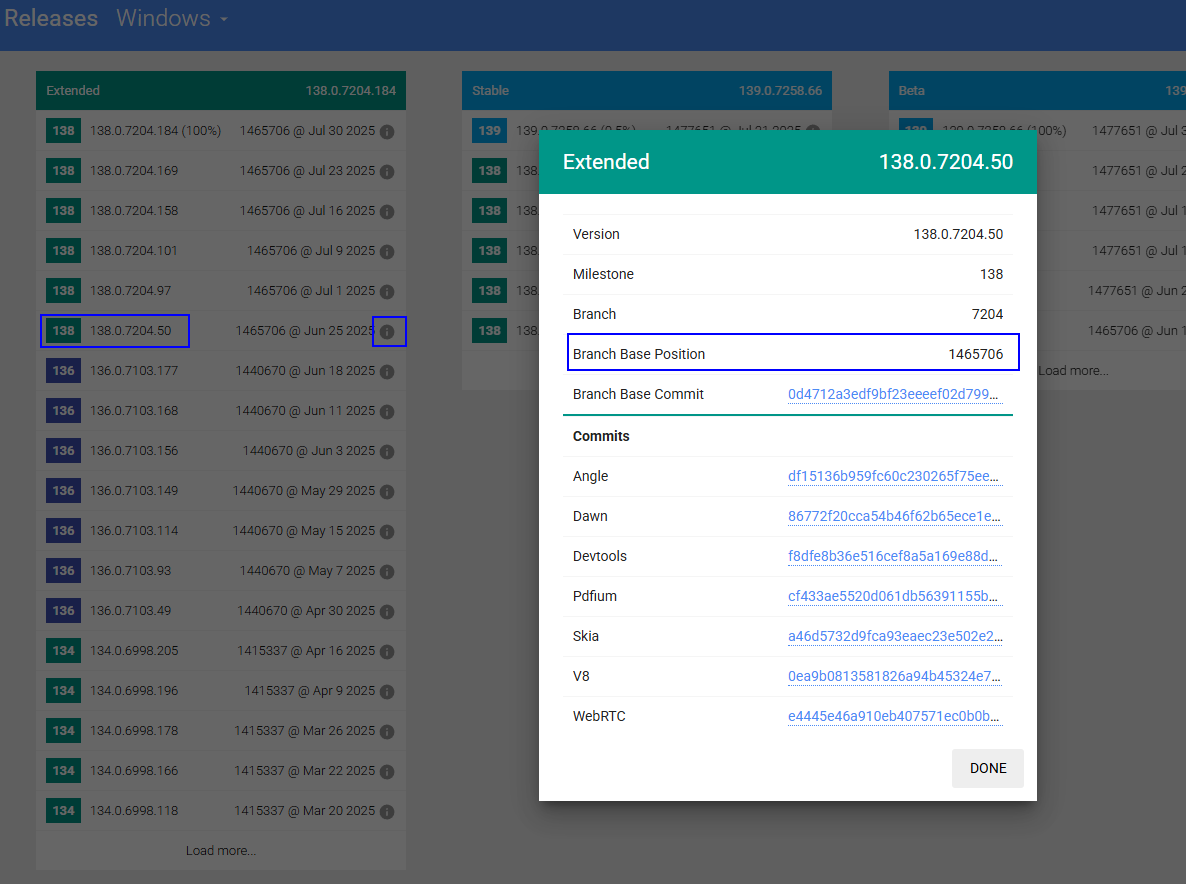The width and height of the screenshot is (1186, 884).
Task: Click info icon for 134.0.6998.205
Action: [x=387, y=651]
